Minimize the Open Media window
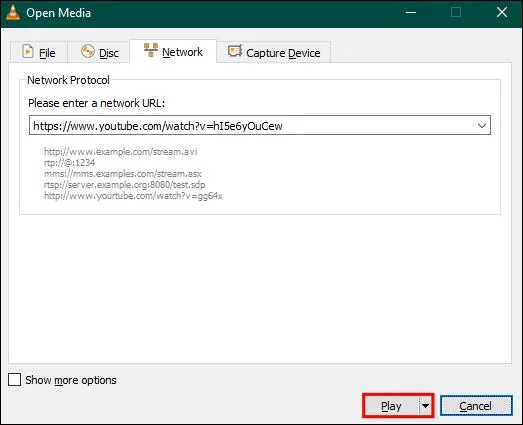This screenshot has width=523, height=425. click(x=411, y=13)
